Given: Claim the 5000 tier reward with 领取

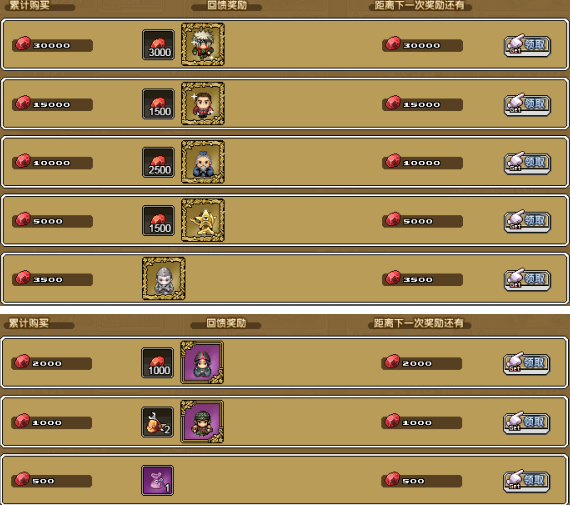Looking at the screenshot, I should (527, 221).
